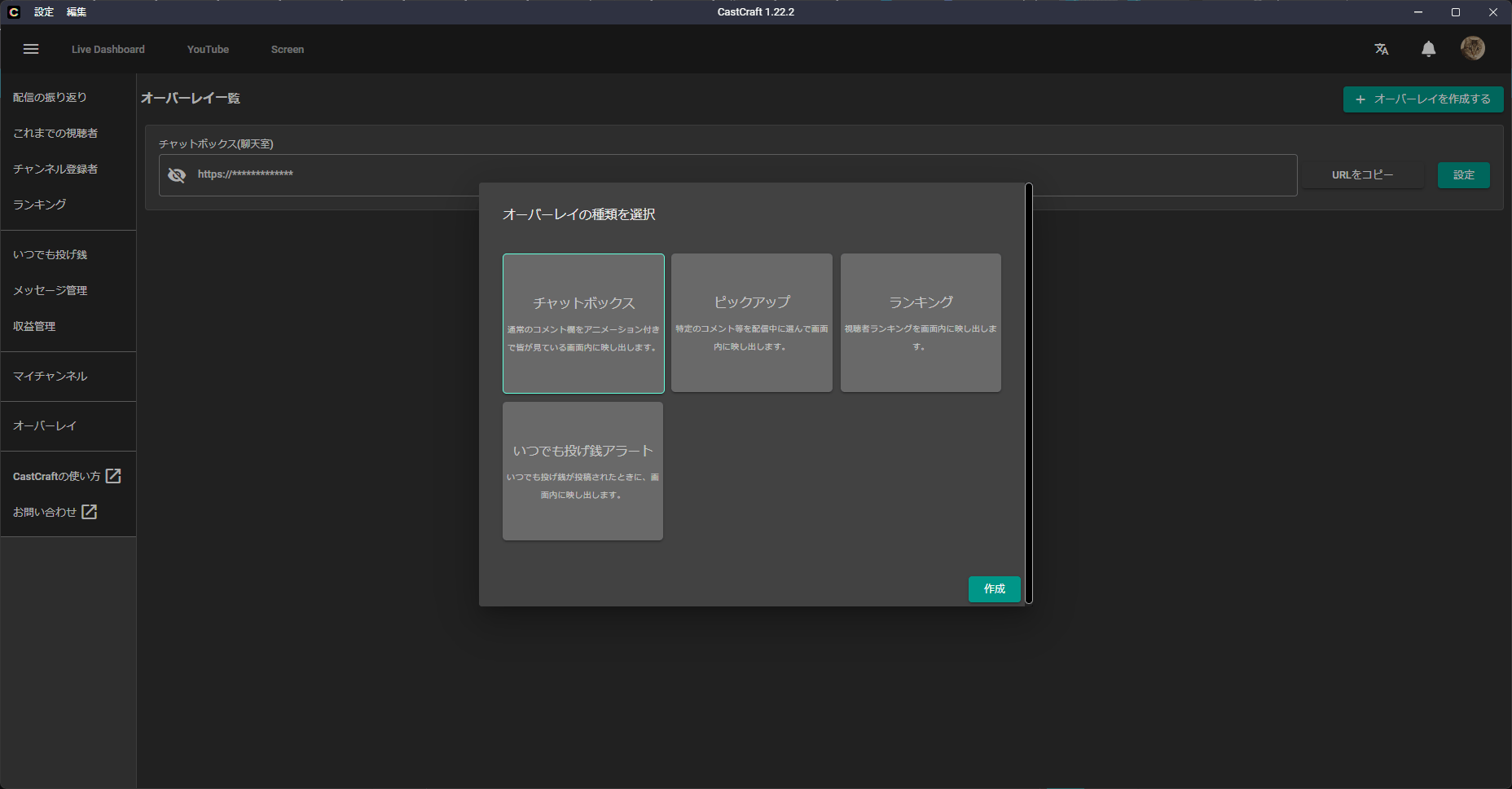Image resolution: width=1512 pixels, height=789 pixels.
Task: Select the ピックアップ overlay type card
Action: click(752, 323)
